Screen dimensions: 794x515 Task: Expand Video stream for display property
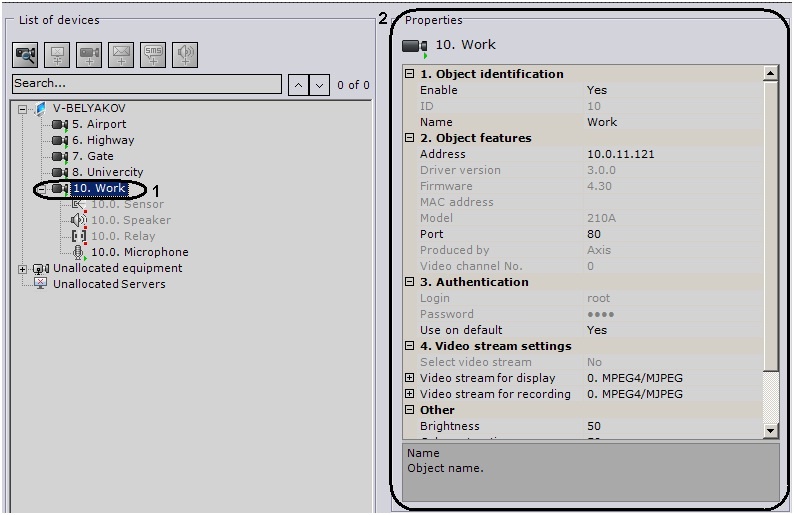coord(410,378)
